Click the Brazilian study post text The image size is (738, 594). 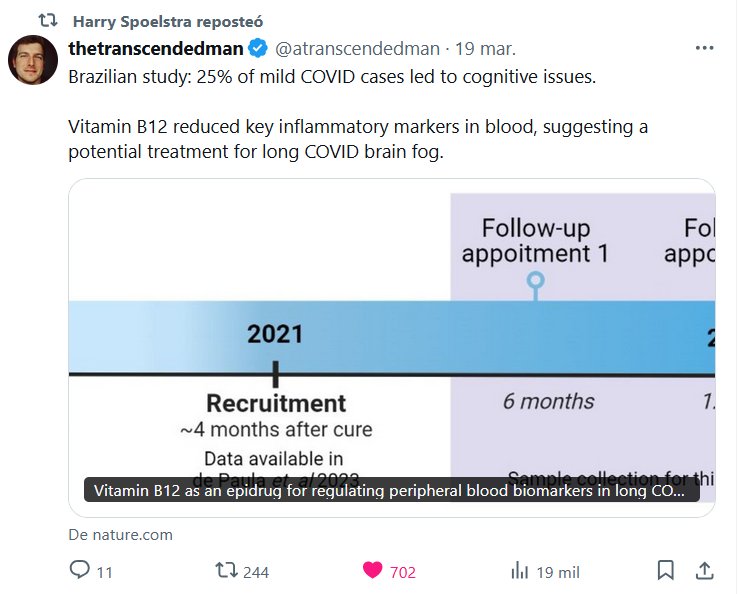tap(332, 77)
